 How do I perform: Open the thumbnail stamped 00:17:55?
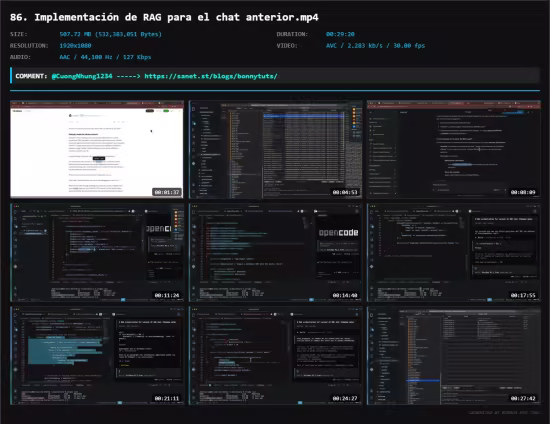[x=454, y=253]
